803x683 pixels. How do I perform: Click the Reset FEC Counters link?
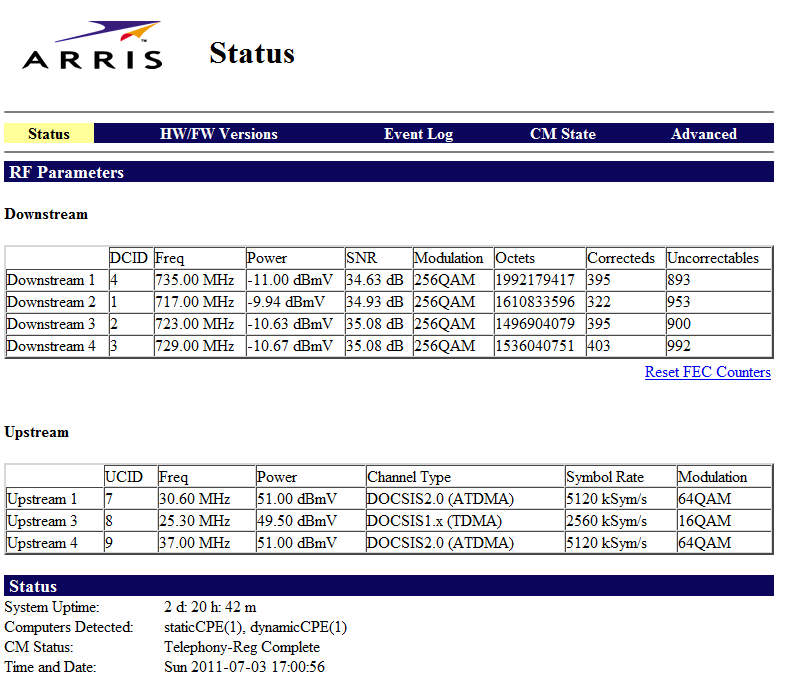(x=707, y=372)
